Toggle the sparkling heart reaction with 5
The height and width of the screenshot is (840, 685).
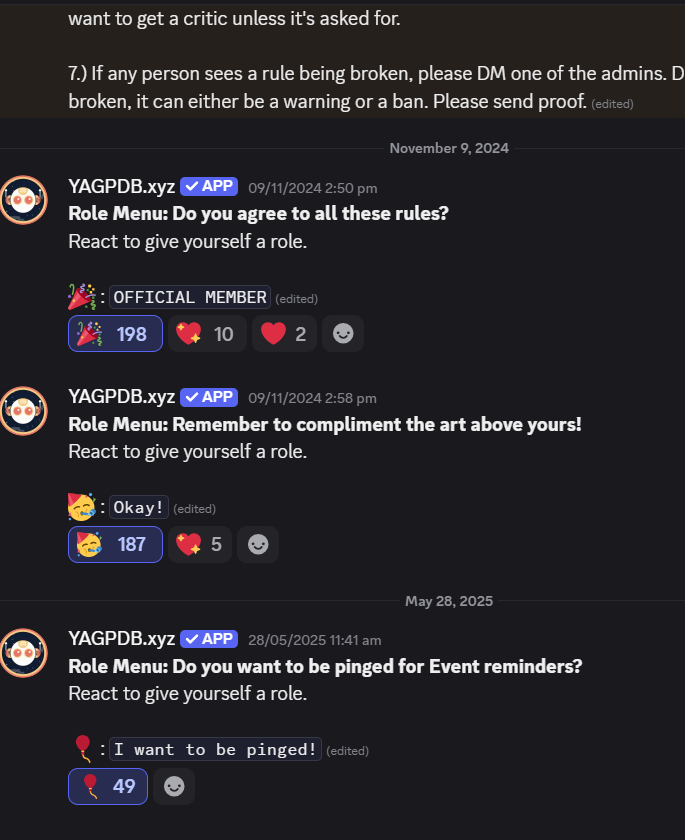point(200,544)
